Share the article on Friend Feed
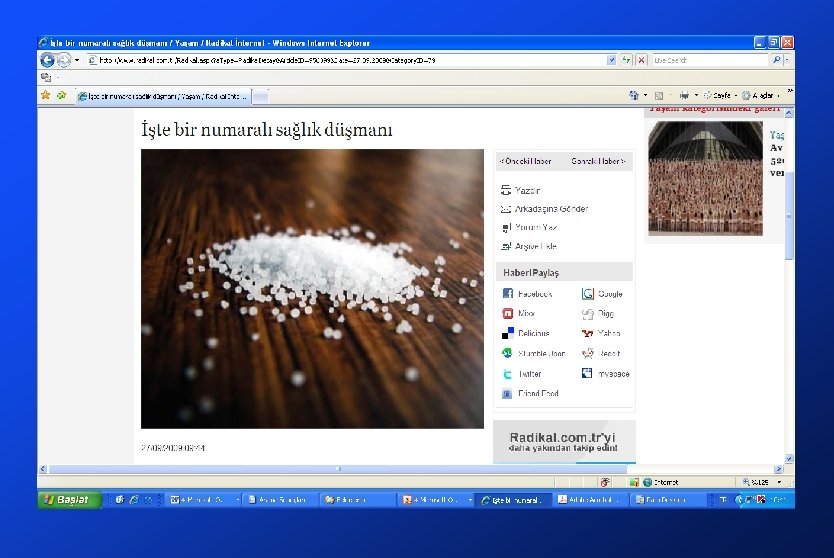 tap(530, 394)
